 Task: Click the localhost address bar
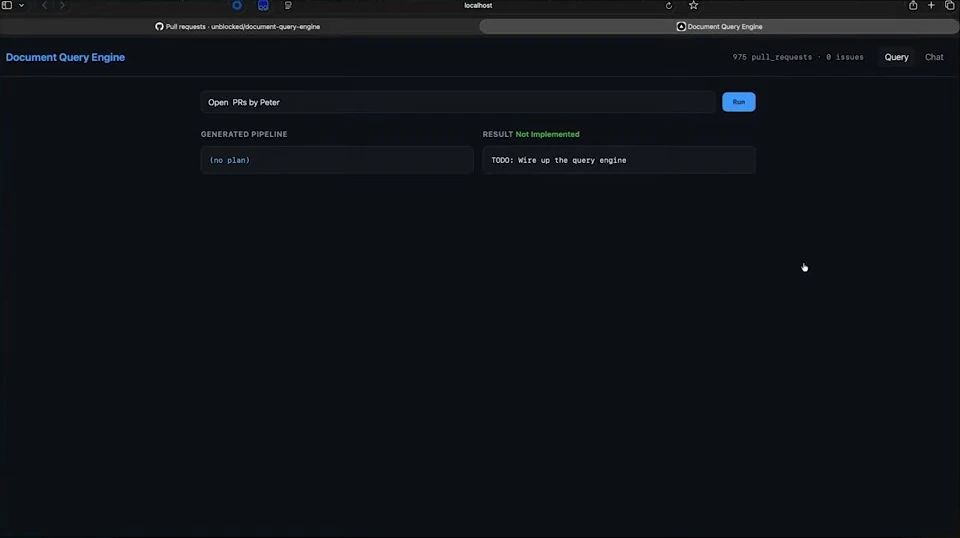click(478, 6)
